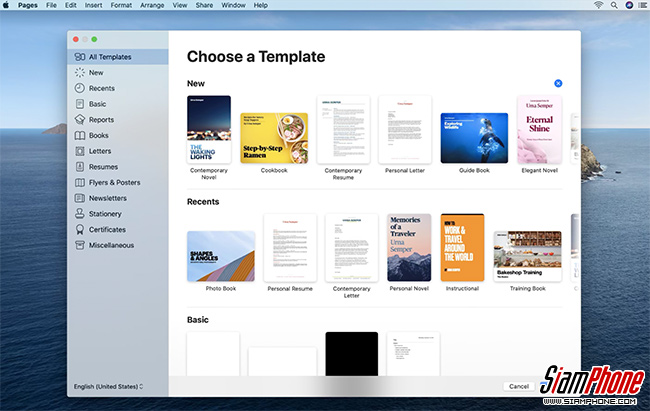
Task: Choose the note-taking Basic template thumbnail
Action: click(413, 354)
